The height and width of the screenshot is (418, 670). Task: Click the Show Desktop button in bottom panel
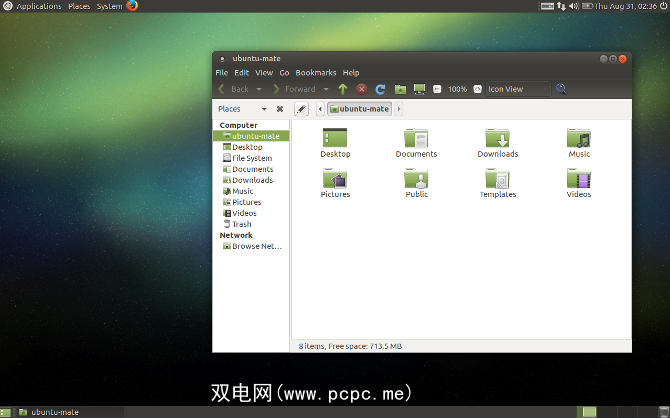5,412
